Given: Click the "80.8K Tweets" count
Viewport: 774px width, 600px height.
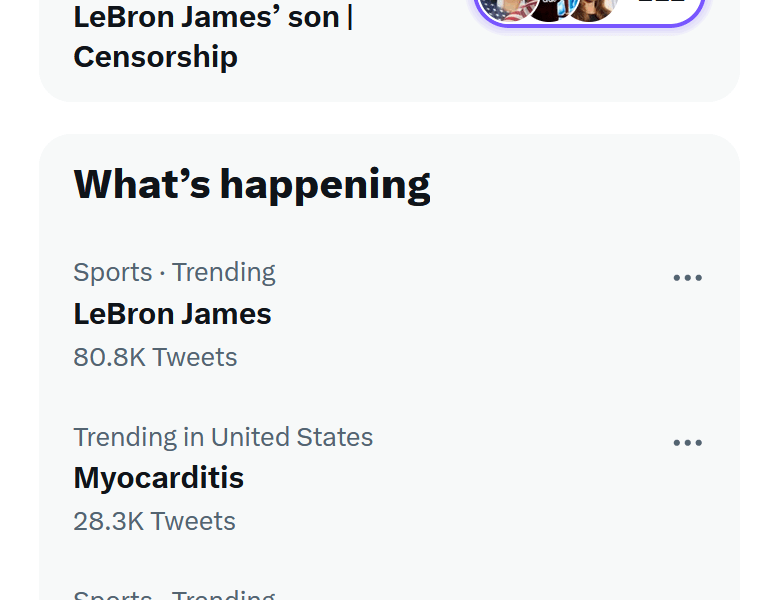Looking at the screenshot, I should (x=155, y=357).
